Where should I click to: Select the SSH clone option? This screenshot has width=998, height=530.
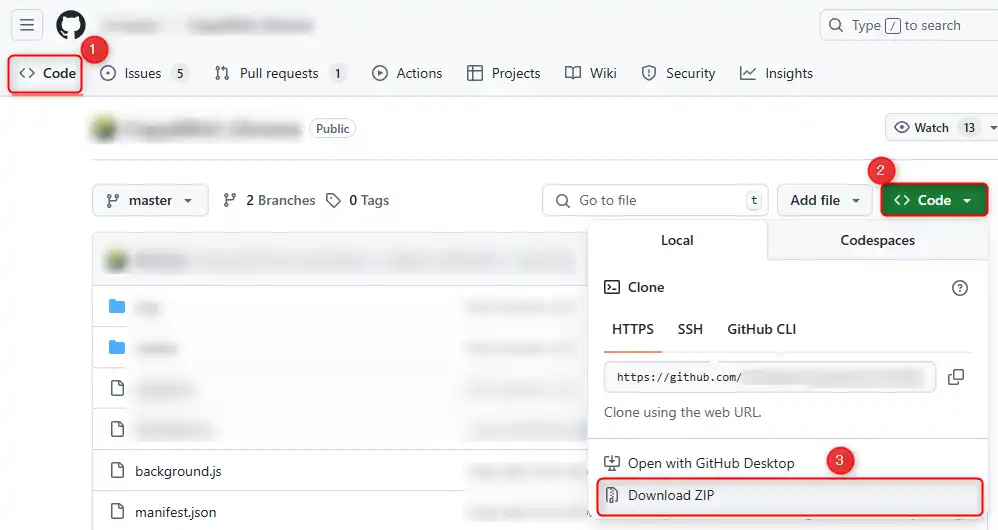[x=690, y=330]
